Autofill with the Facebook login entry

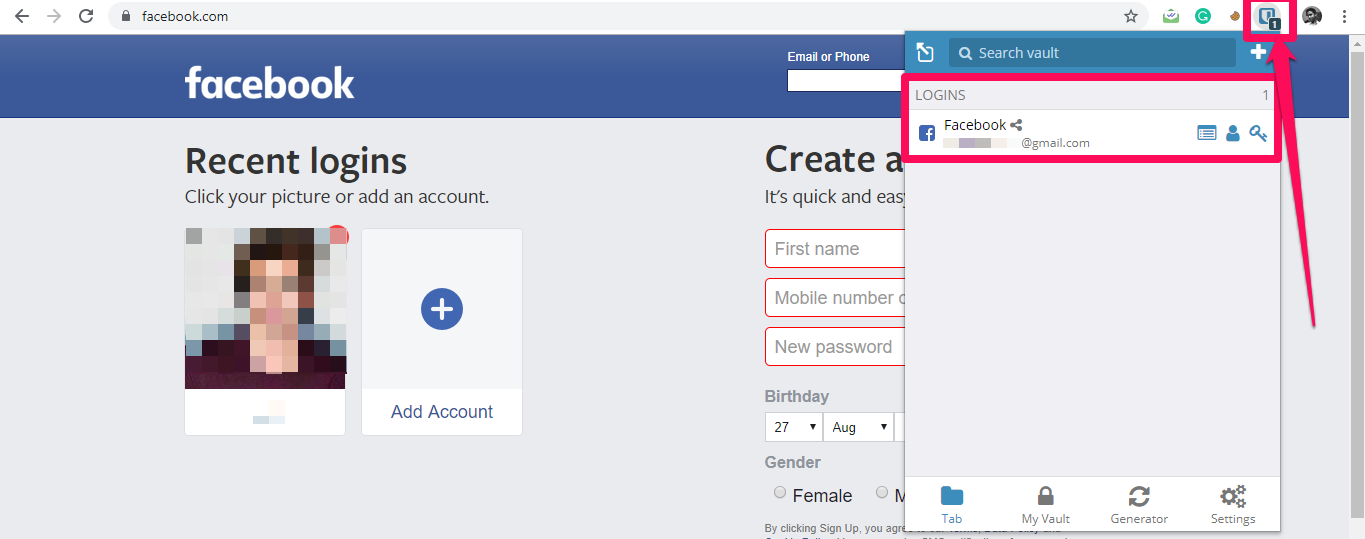coord(1050,133)
